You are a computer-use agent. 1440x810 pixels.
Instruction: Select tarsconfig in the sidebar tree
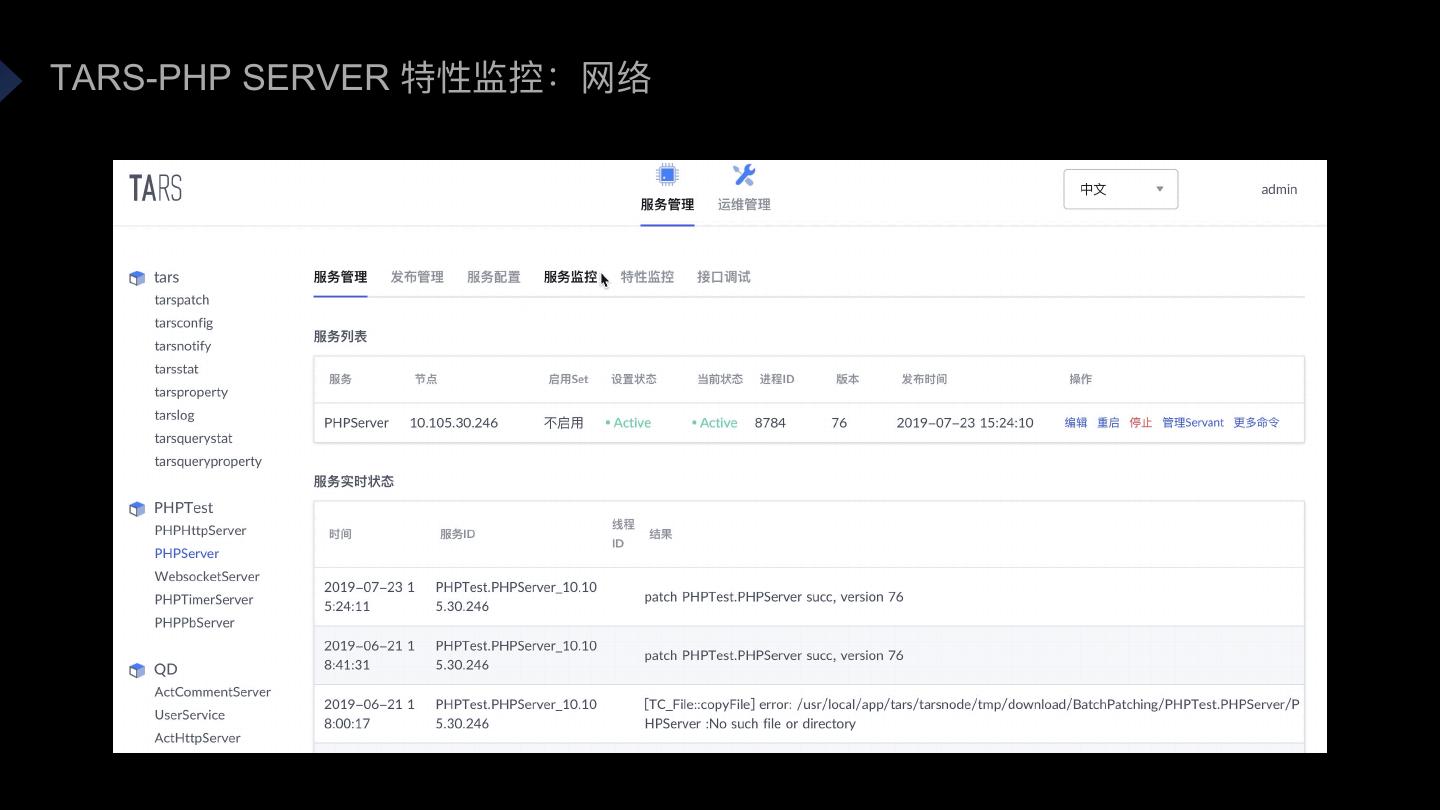184,323
